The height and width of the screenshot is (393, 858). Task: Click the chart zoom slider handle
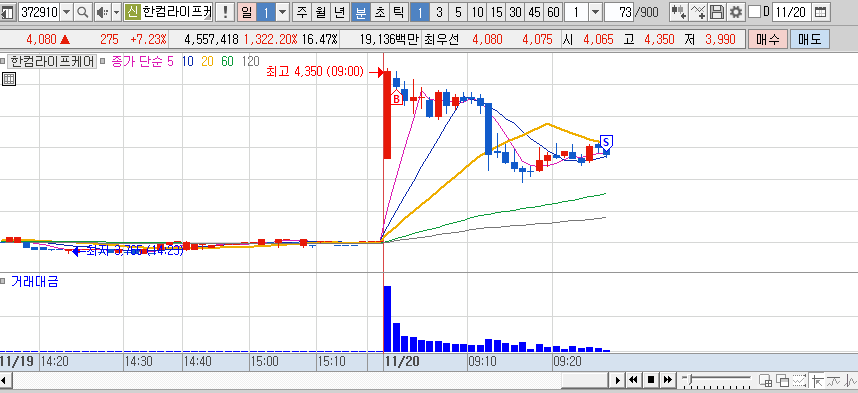690,379
